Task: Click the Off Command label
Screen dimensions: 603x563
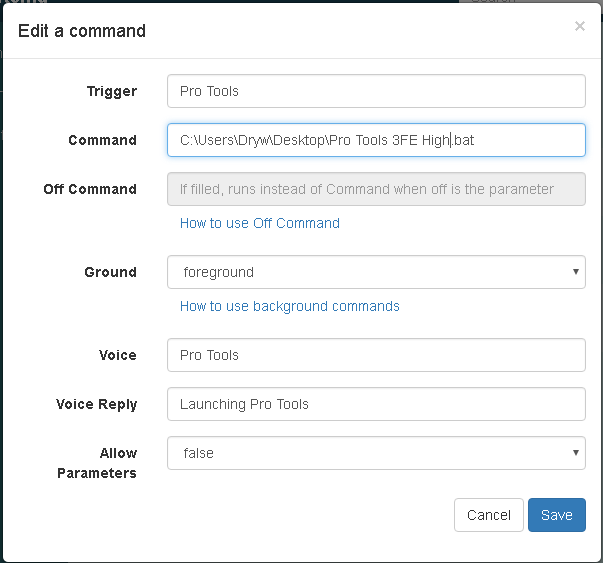Action: pos(90,189)
